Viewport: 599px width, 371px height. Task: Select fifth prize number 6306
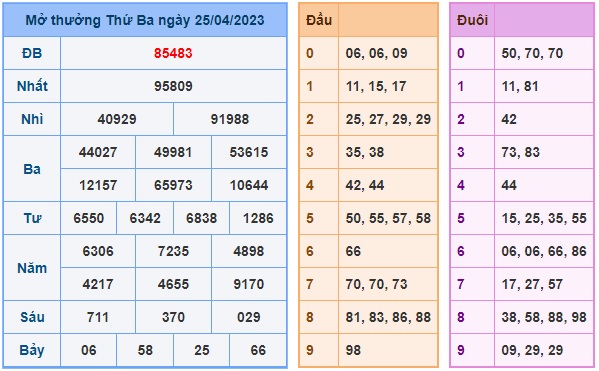[98, 251]
